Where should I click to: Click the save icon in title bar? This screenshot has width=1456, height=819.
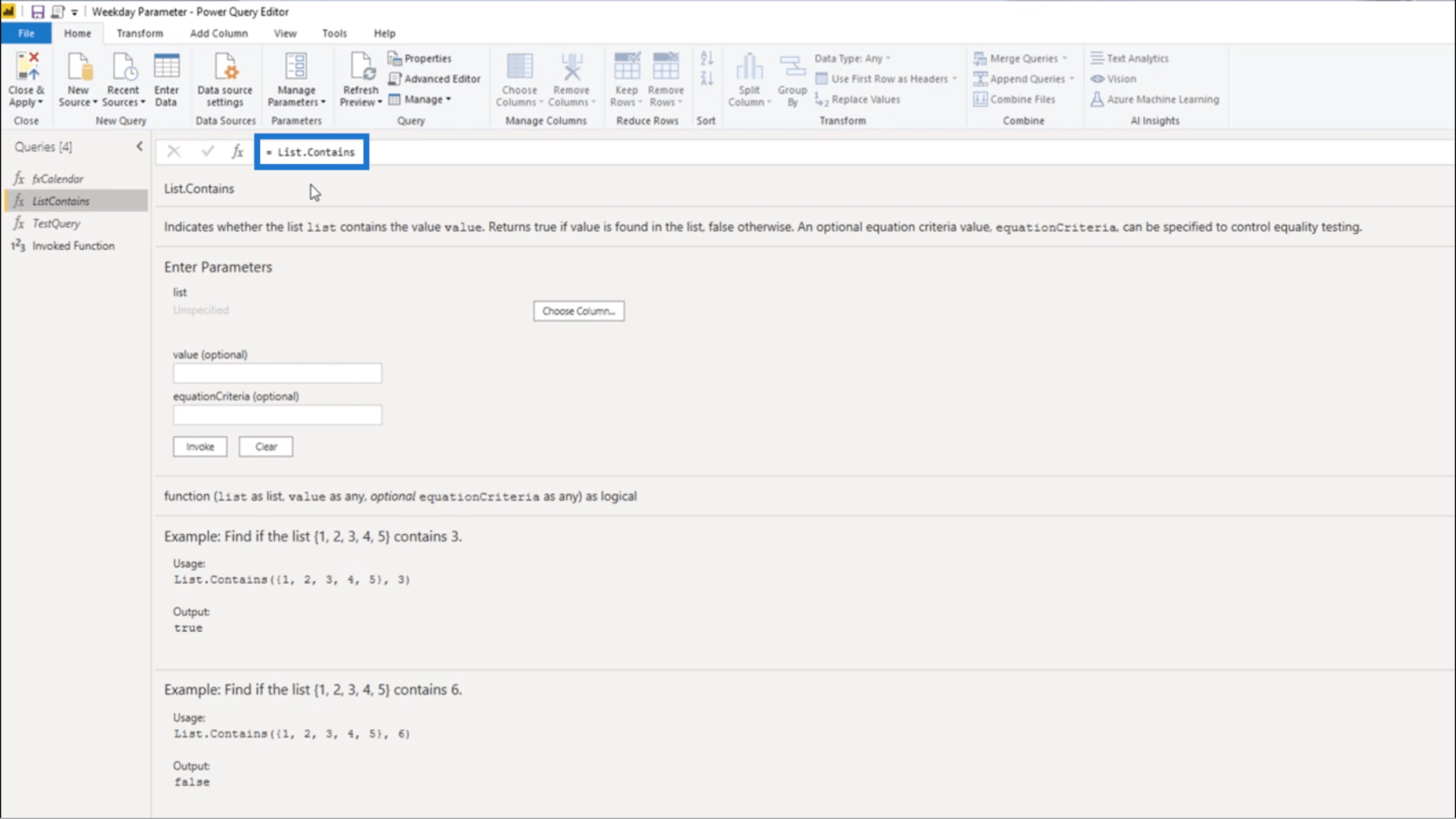pos(37,12)
